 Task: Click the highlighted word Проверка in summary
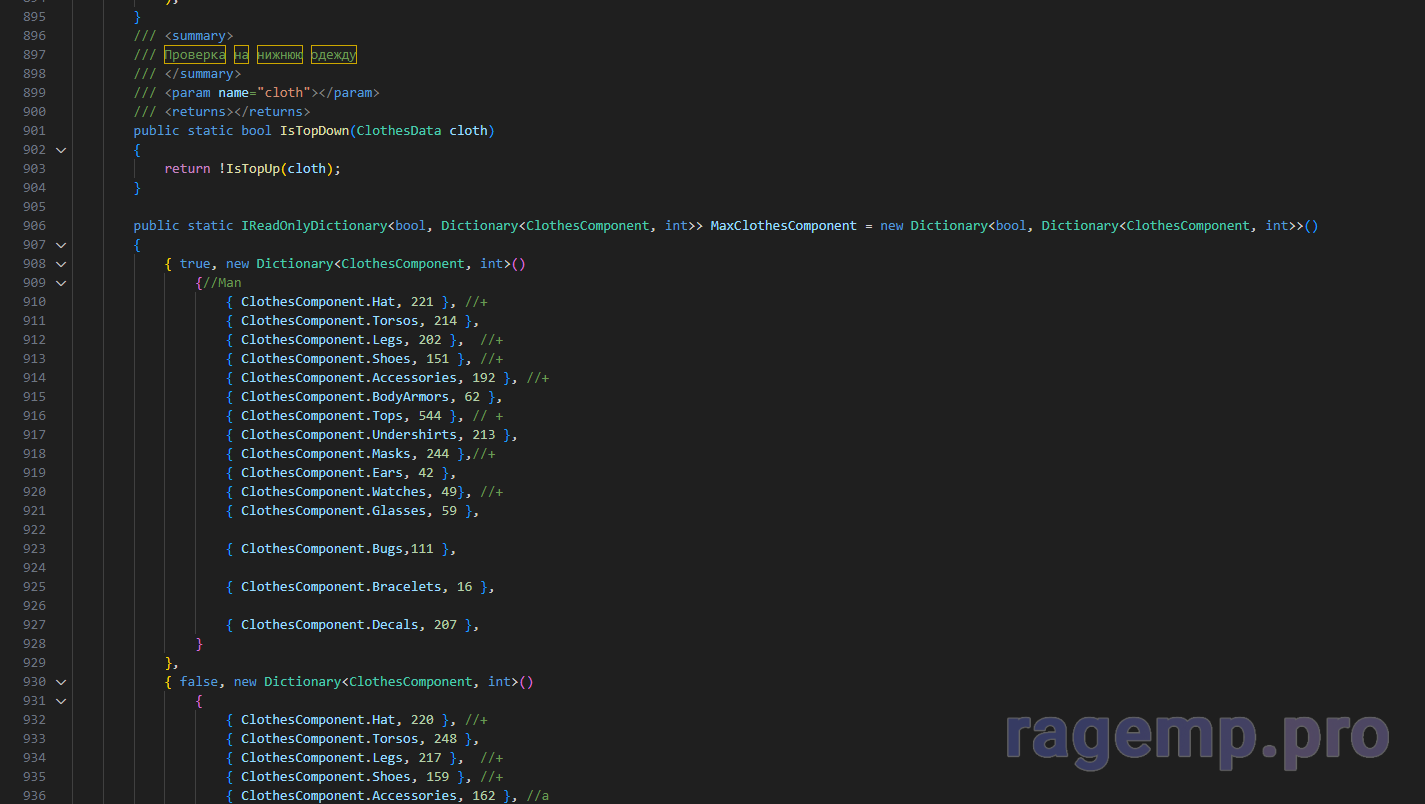(x=195, y=55)
